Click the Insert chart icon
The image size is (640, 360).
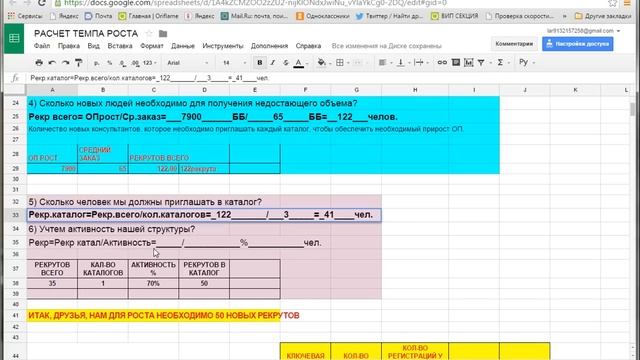(469, 62)
